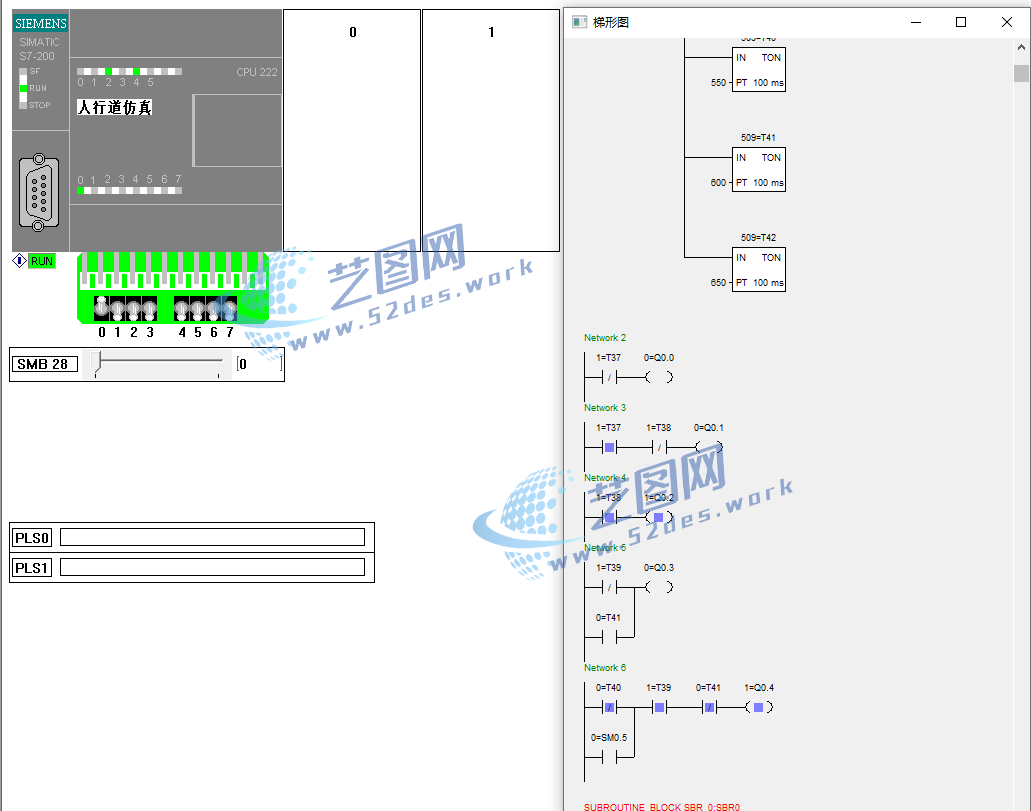1031x811 pixels.
Task: Click the output LED Q0.4 indicator
Action: (x=136, y=72)
